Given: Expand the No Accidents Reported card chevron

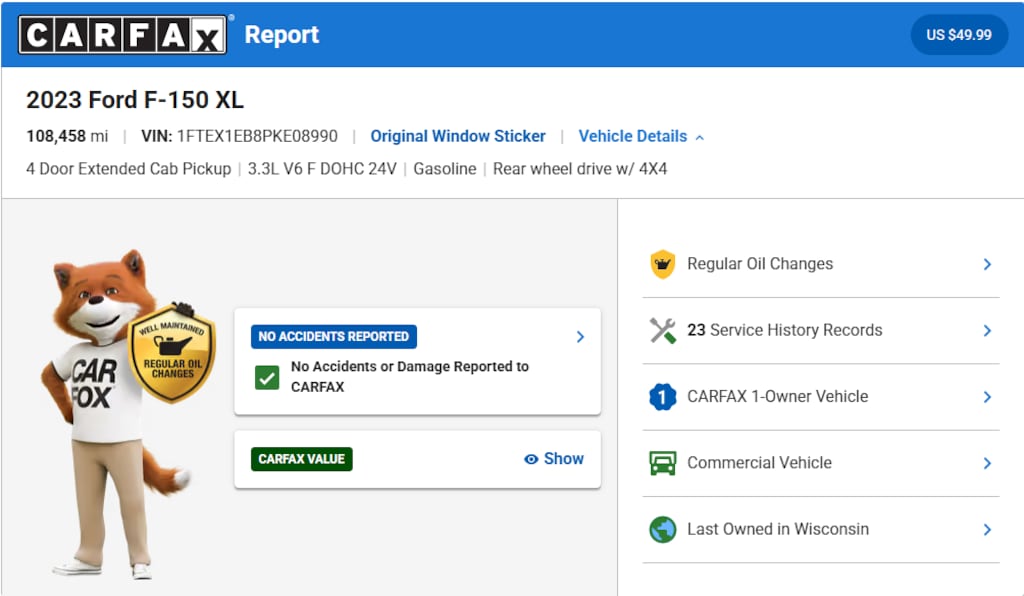Looking at the screenshot, I should click(x=580, y=337).
